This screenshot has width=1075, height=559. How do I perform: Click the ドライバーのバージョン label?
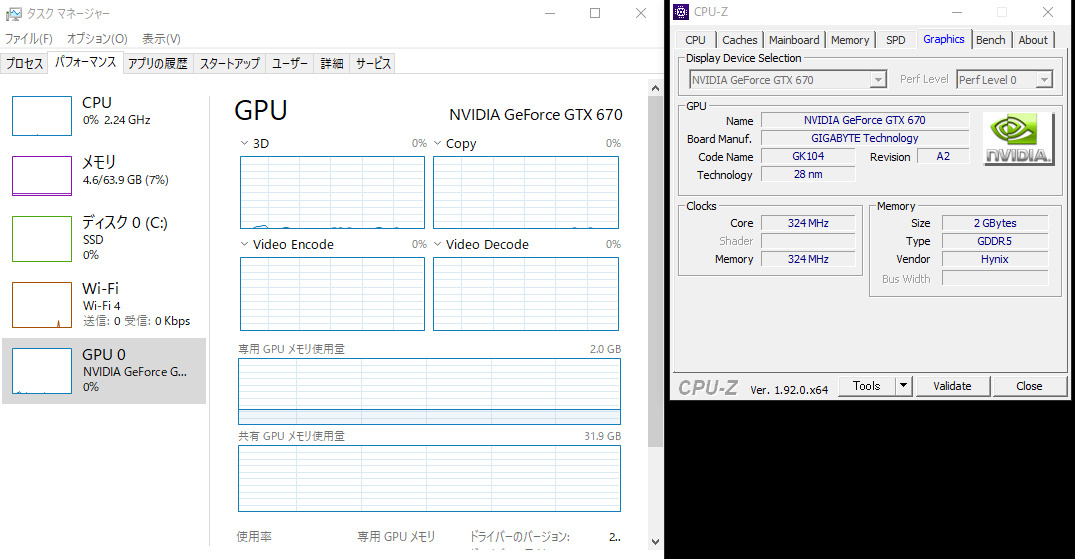pos(520,536)
